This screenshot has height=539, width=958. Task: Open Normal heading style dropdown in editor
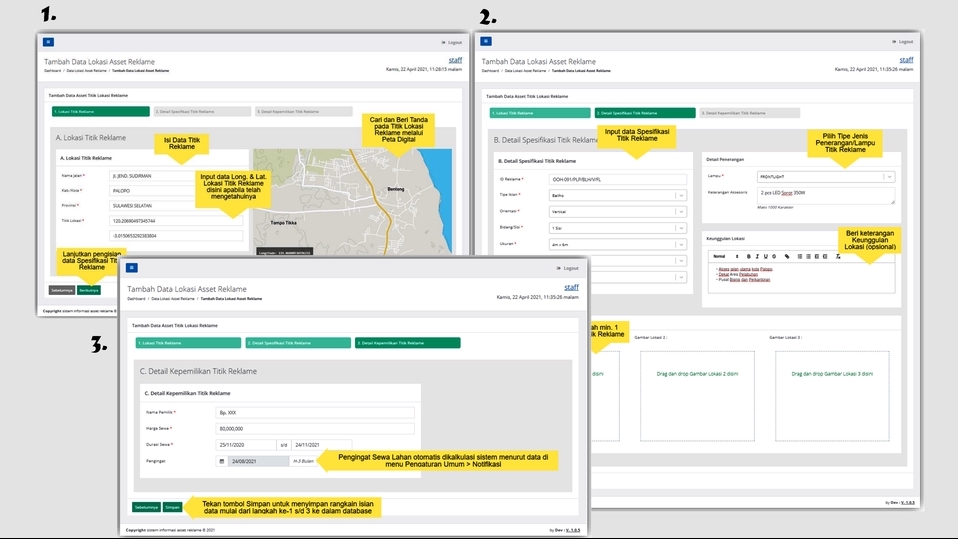point(725,257)
